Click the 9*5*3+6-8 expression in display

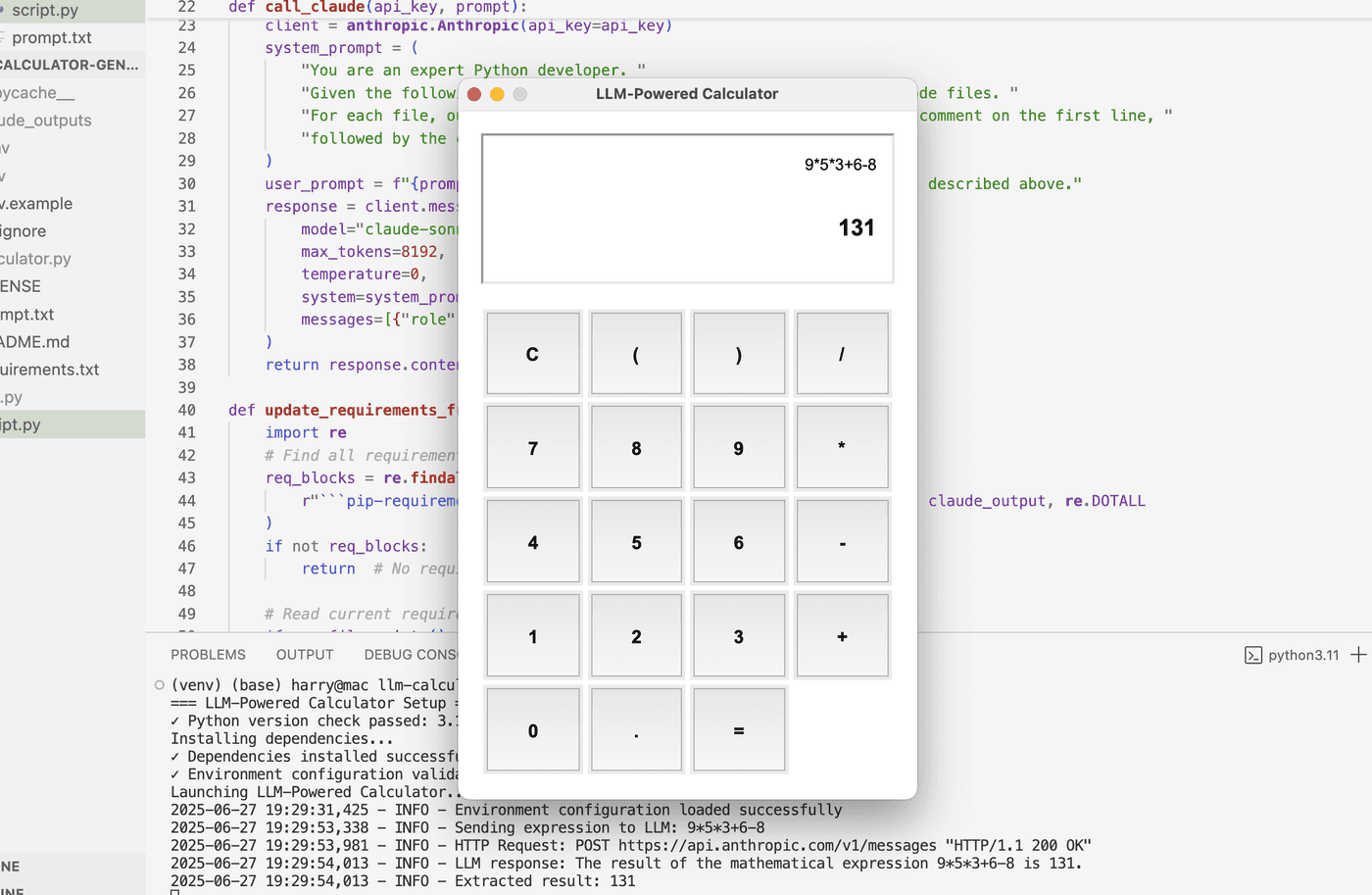(x=840, y=165)
